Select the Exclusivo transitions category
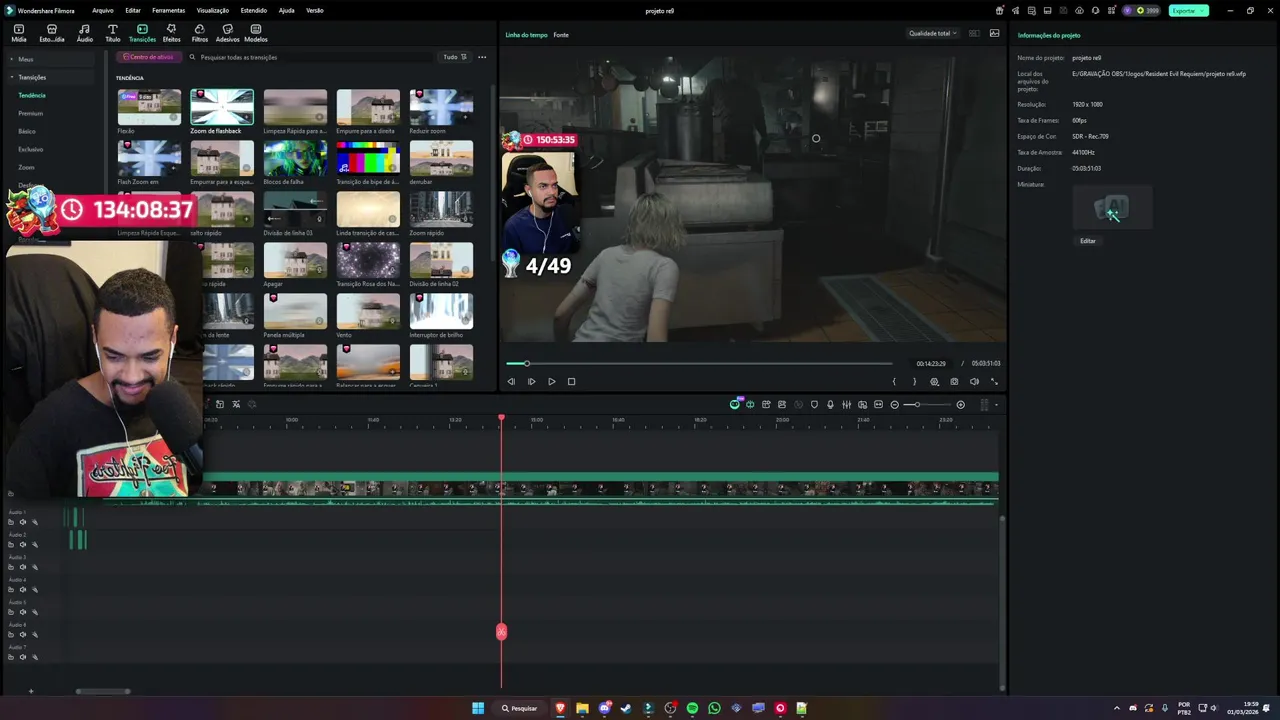Image resolution: width=1280 pixels, height=720 pixels. (31, 149)
